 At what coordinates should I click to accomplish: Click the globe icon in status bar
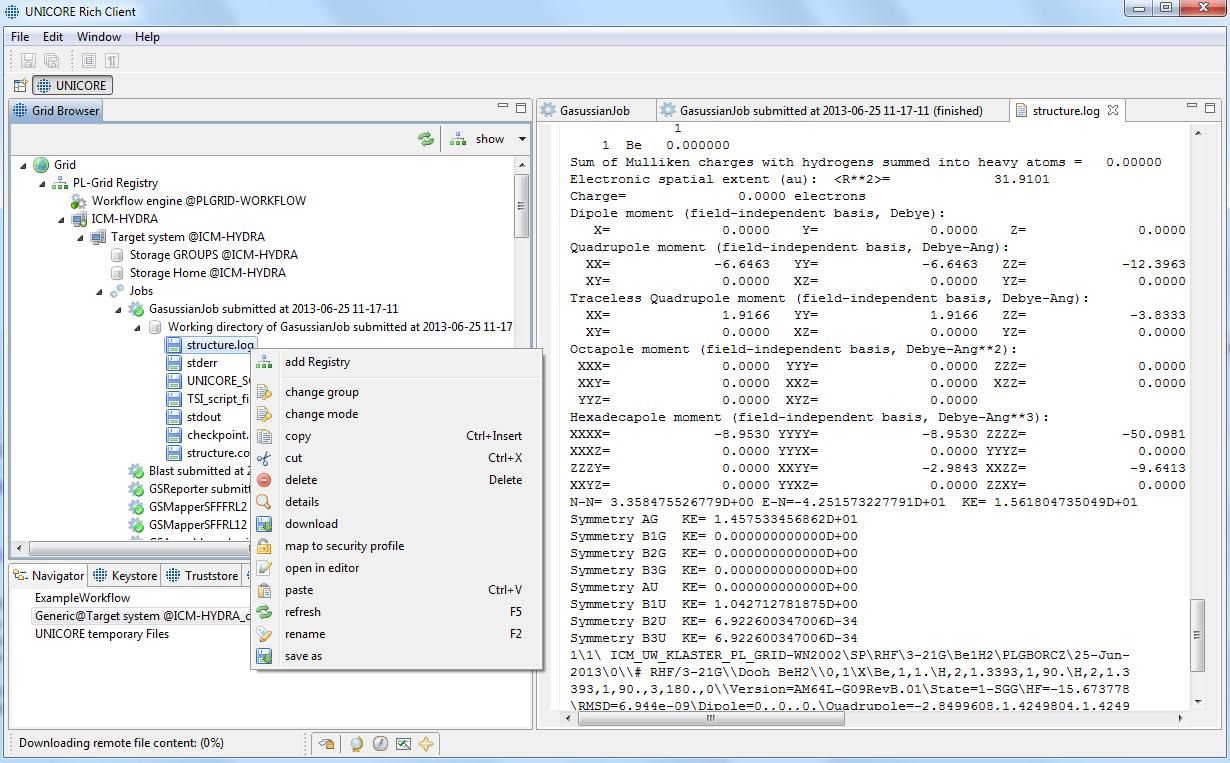[356, 744]
